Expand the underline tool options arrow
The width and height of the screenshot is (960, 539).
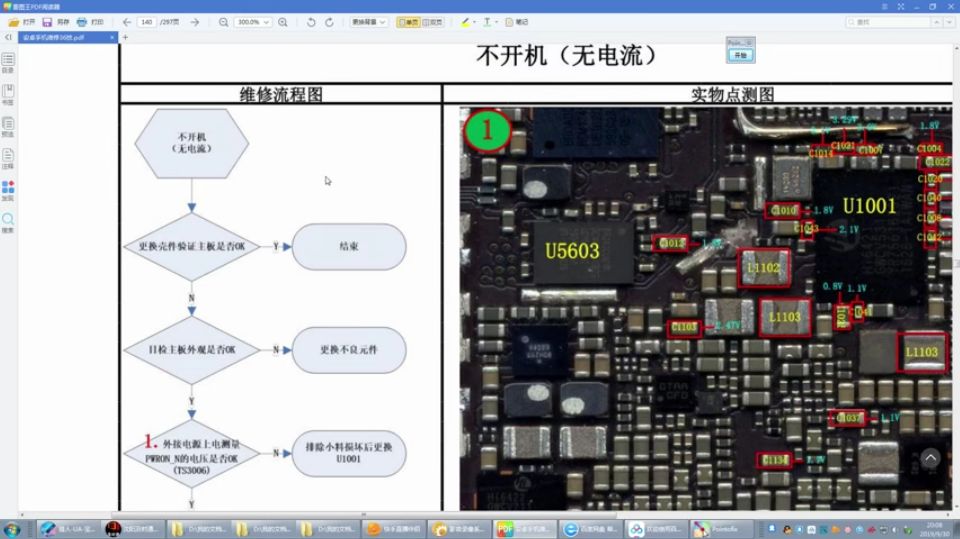tap(497, 22)
